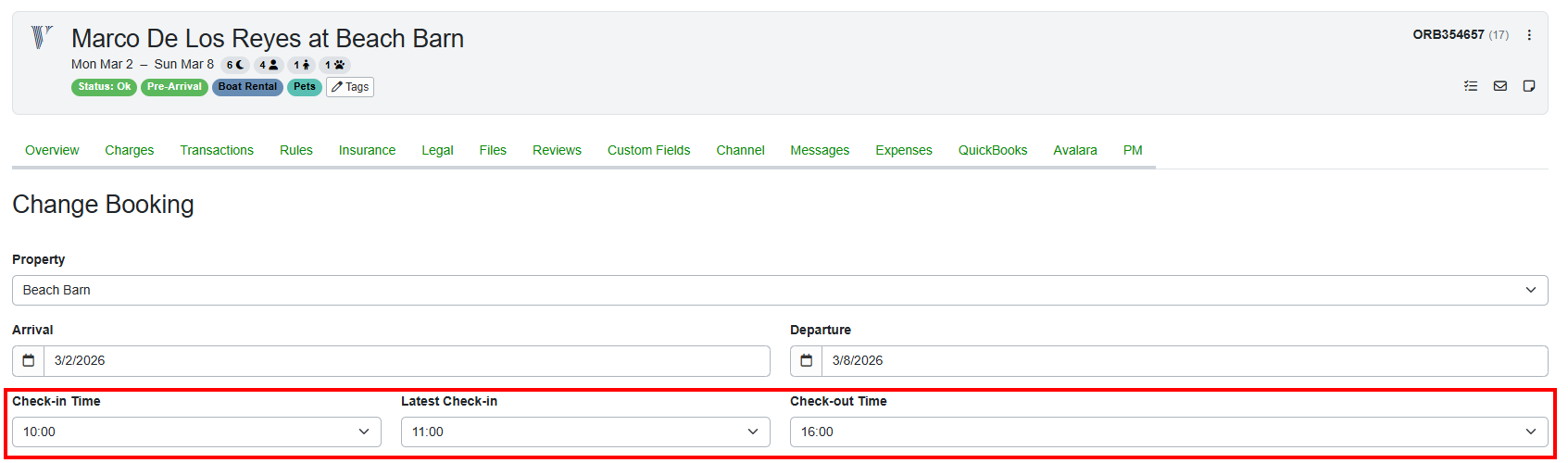Image resolution: width=1568 pixels, height=463 pixels.
Task: Switch to the Channel tab
Action: tap(740, 150)
